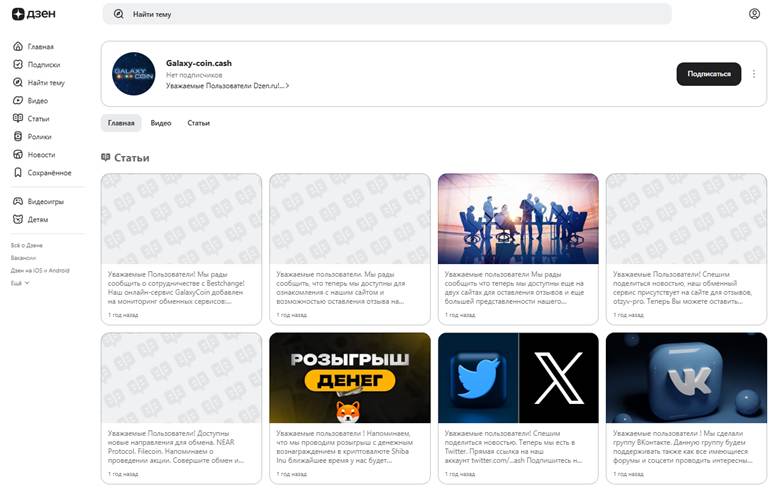
Task: Click the Galaxy-coin.cash channel title
Action: pyautogui.click(x=199, y=63)
